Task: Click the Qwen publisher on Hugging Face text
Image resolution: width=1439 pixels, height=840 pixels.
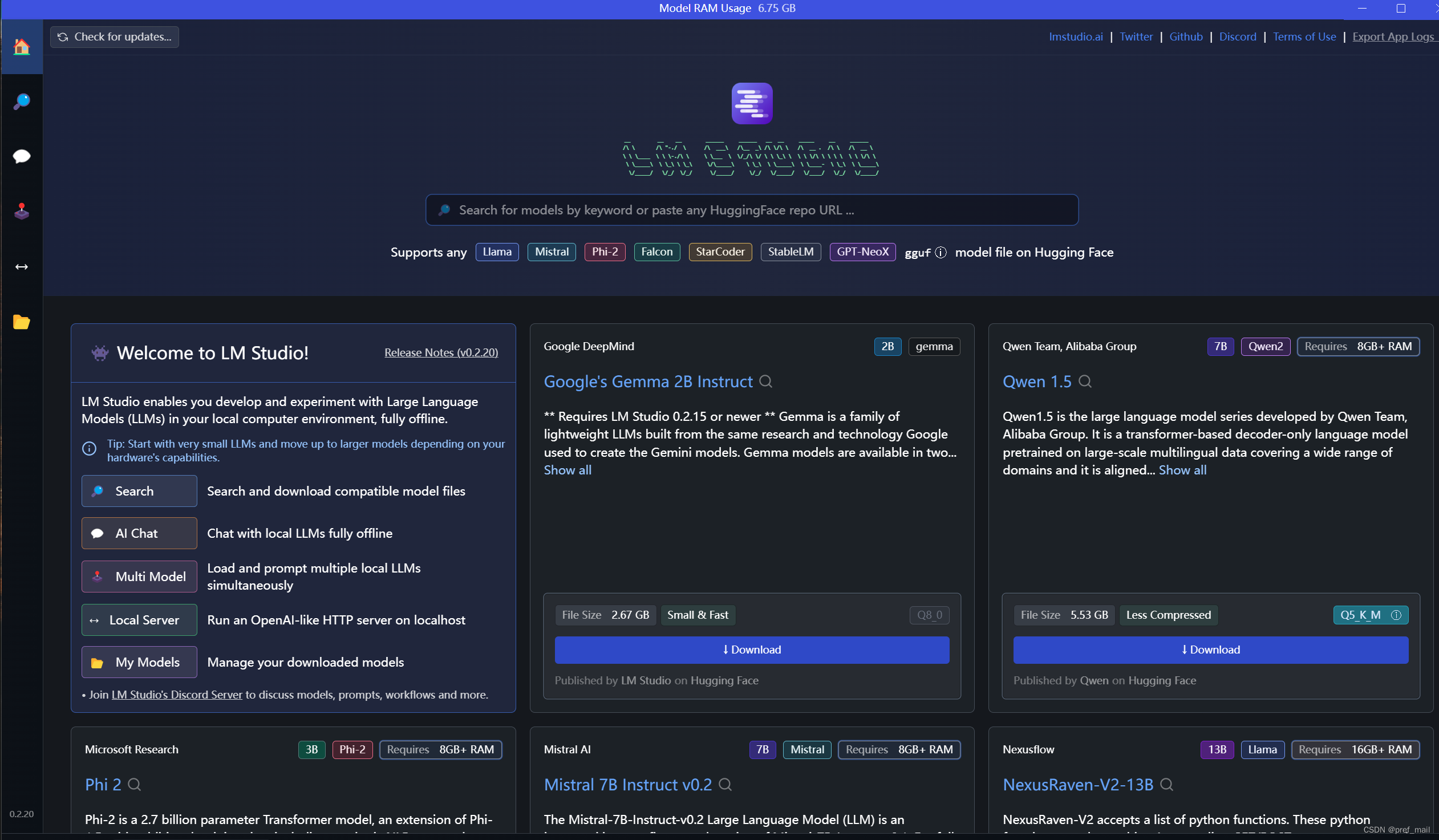Action: tap(1094, 681)
